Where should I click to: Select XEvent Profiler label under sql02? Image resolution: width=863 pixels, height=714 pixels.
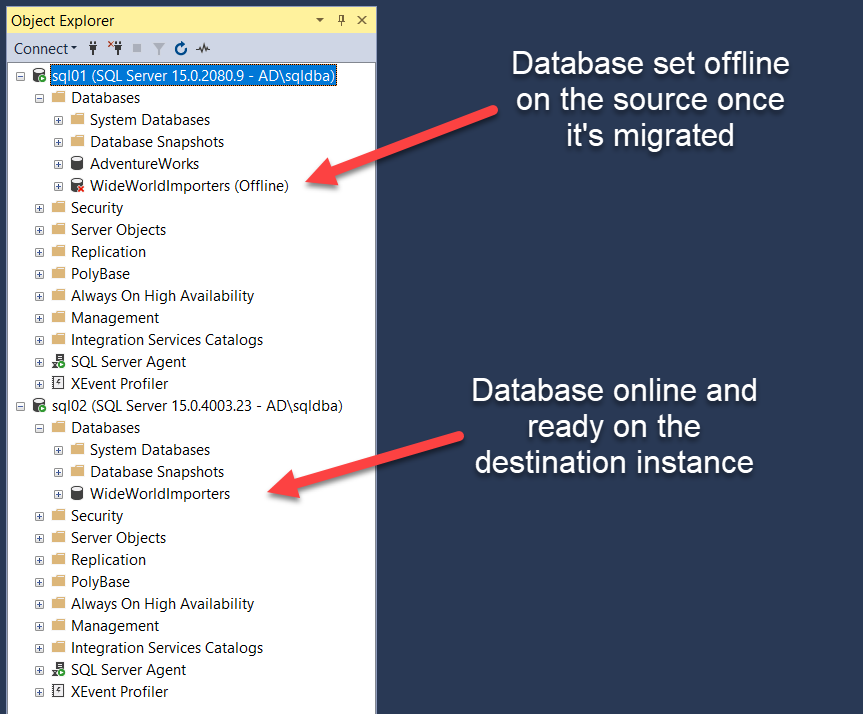click(x=119, y=692)
